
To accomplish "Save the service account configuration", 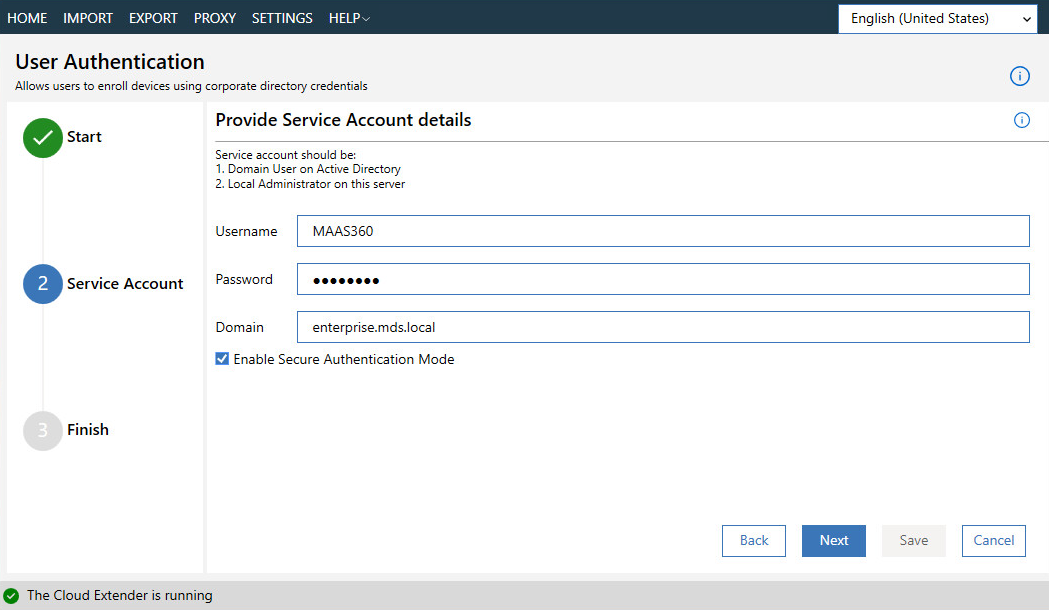I will (913, 540).
